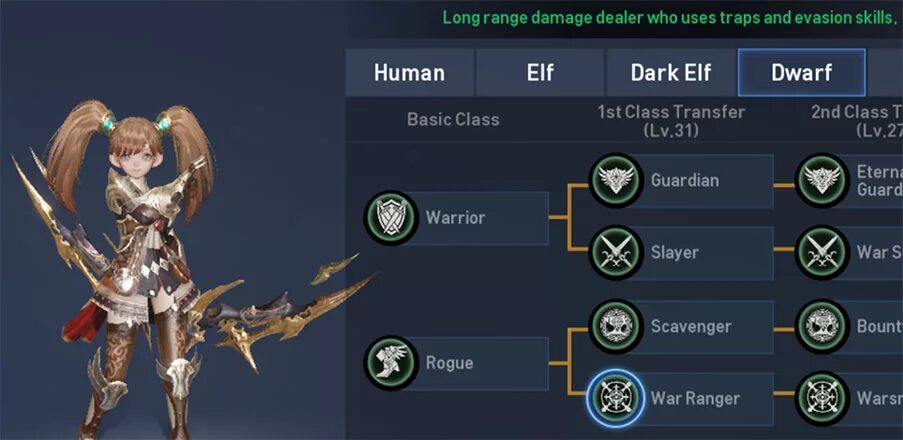Select the Warrior shield icon
The image size is (903, 440).
tap(391, 218)
